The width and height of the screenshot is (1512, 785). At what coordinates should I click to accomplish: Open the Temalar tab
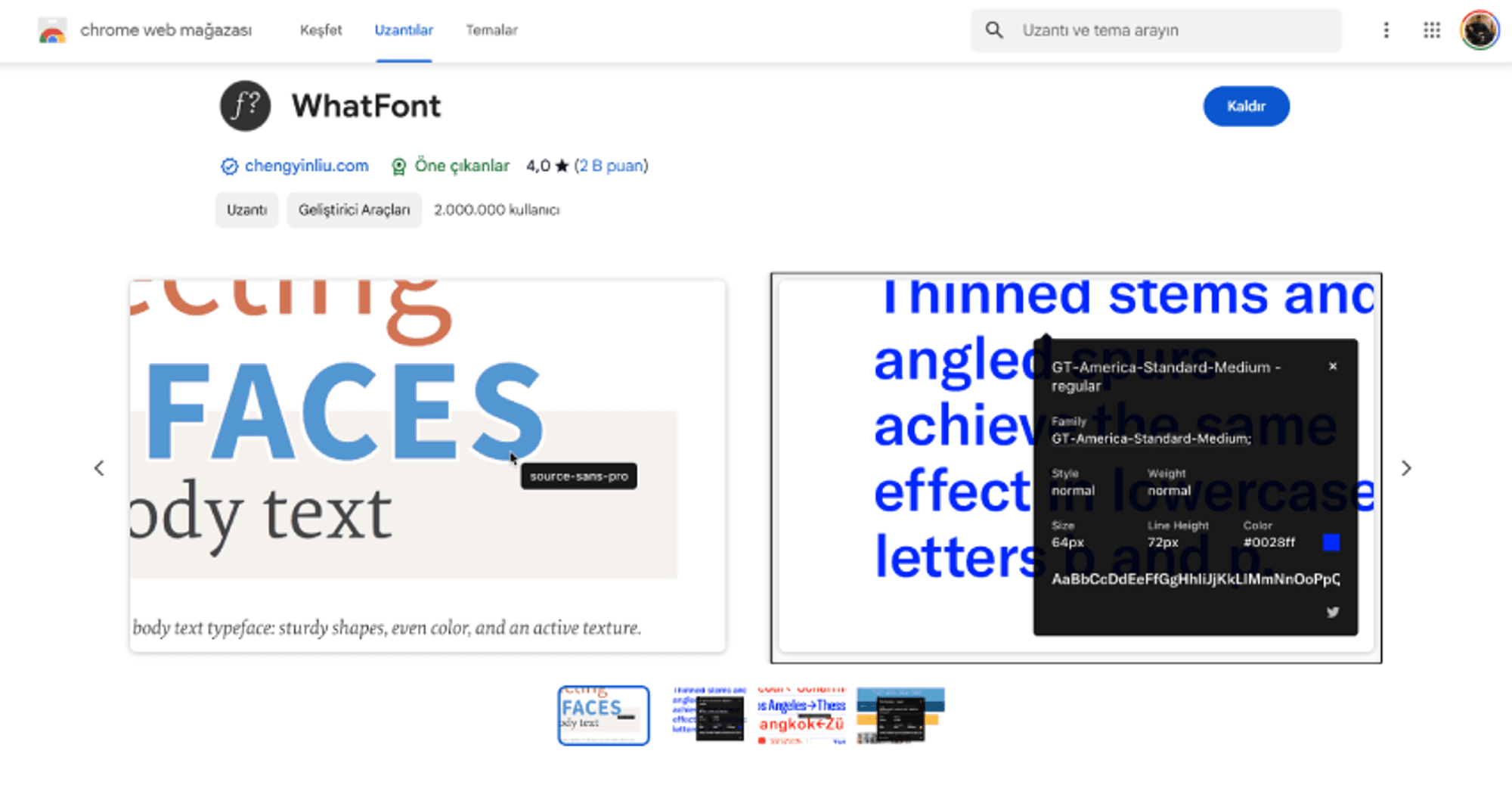tap(491, 30)
